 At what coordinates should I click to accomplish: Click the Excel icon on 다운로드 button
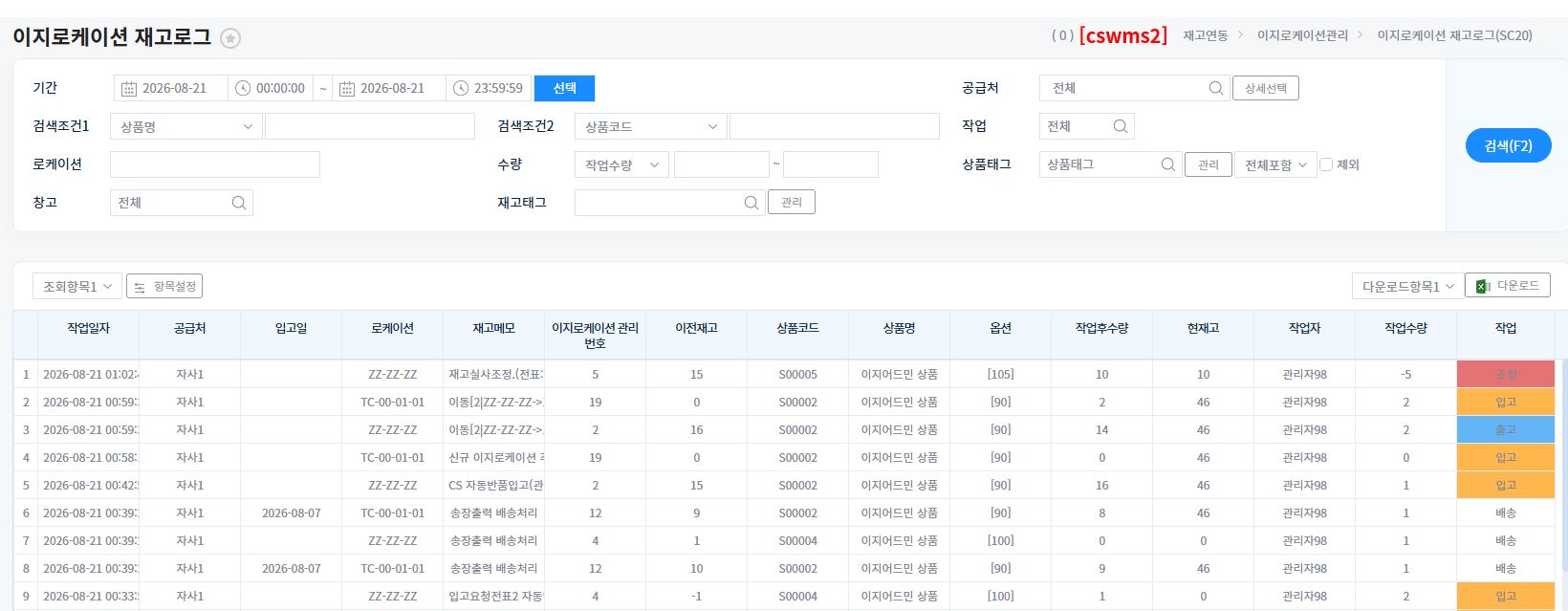(x=1483, y=286)
